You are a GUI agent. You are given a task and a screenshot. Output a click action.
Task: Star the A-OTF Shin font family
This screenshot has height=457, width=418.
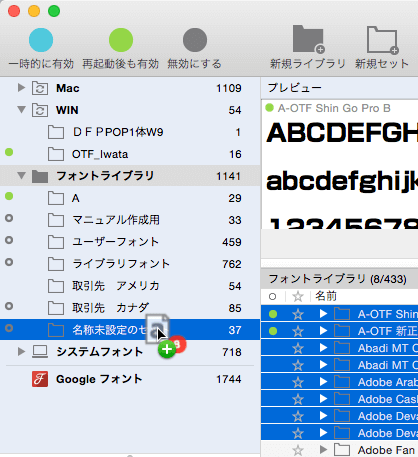coord(298,314)
